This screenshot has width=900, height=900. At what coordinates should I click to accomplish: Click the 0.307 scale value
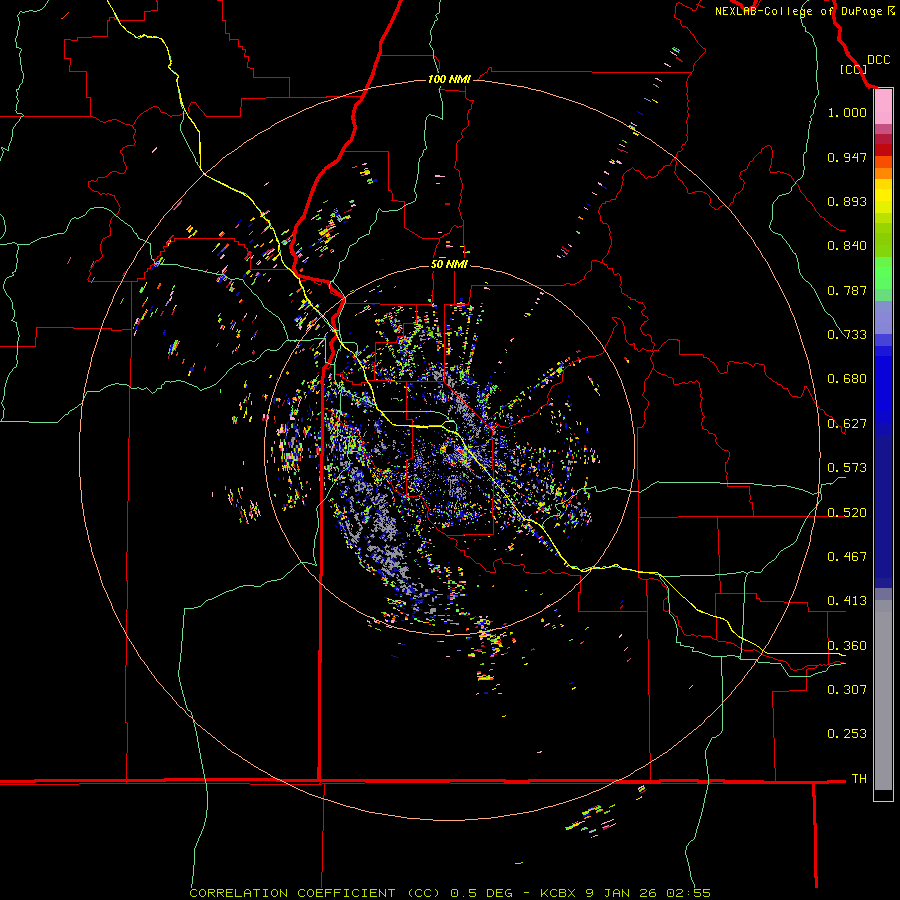847,690
